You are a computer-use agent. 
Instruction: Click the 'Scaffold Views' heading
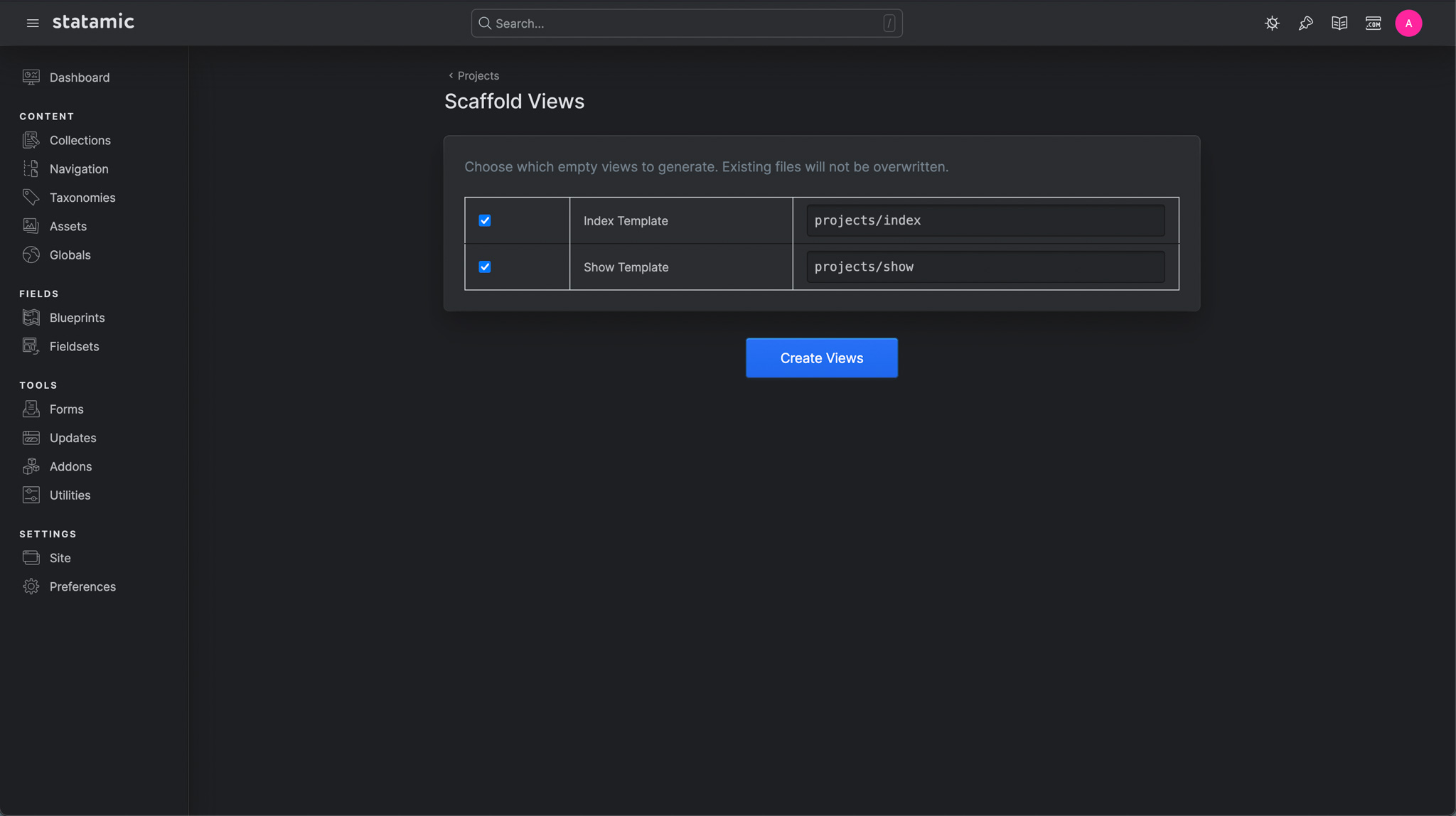(x=514, y=101)
